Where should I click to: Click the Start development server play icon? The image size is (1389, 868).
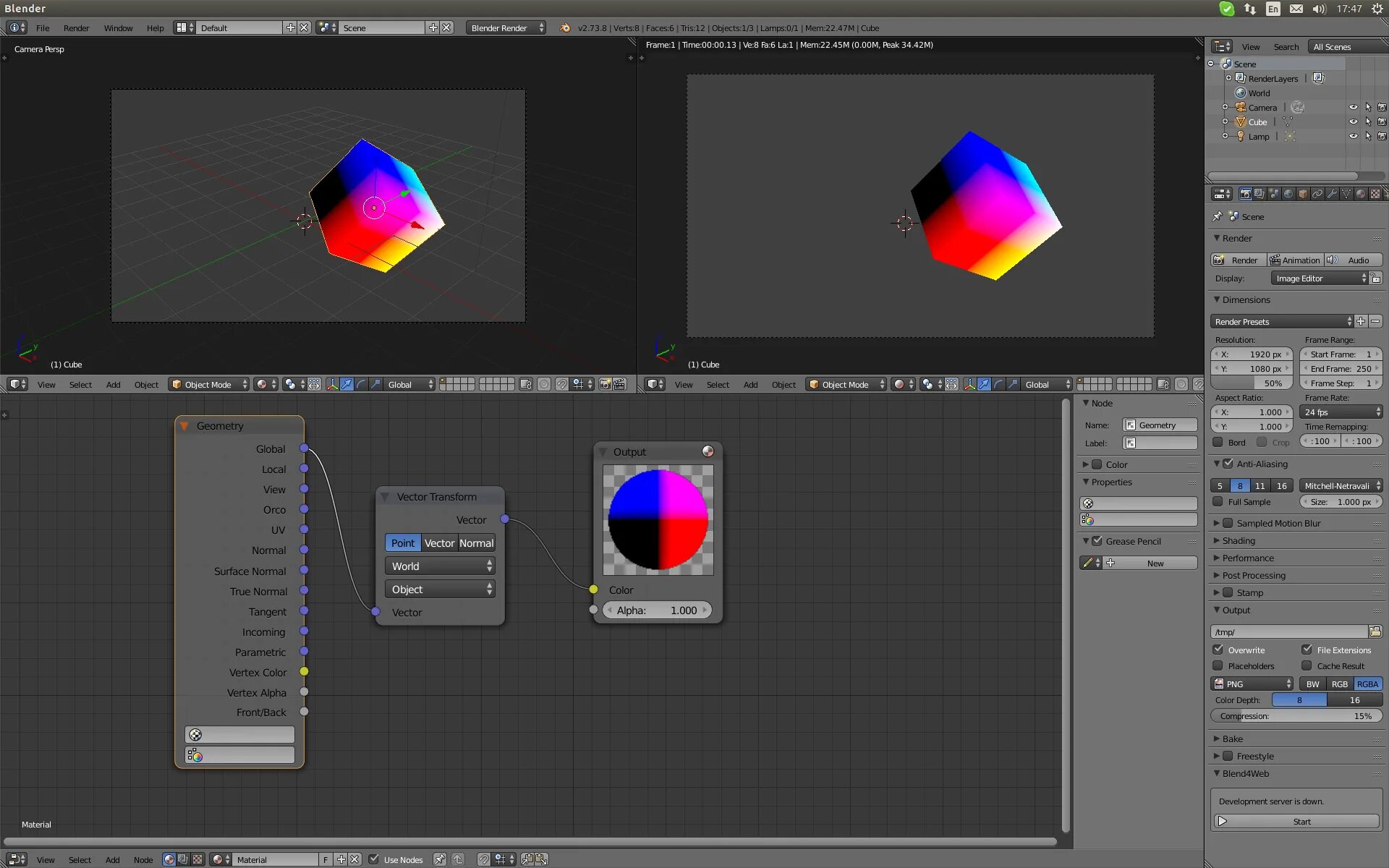click(x=1223, y=821)
